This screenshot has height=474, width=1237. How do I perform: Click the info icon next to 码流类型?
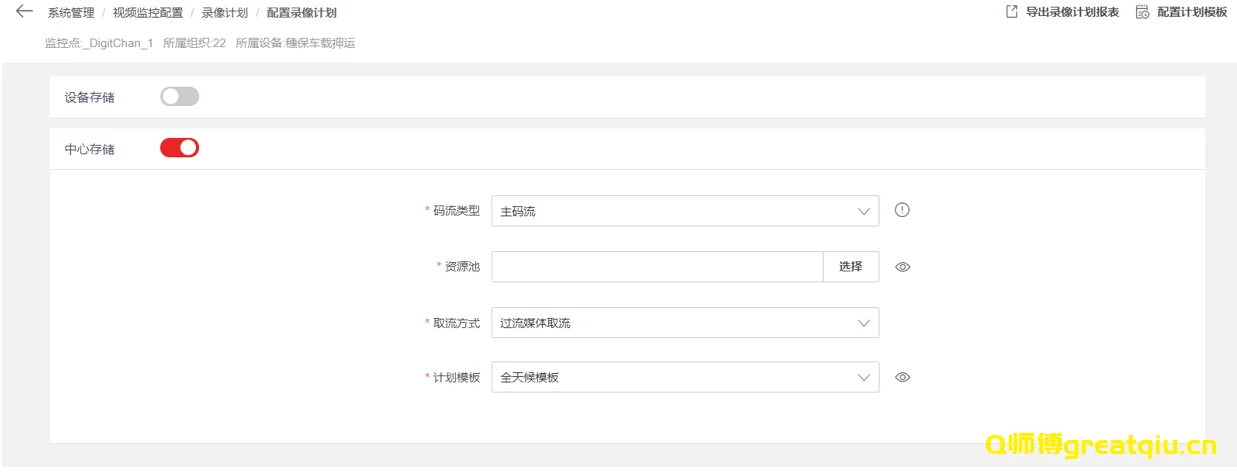click(x=902, y=210)
